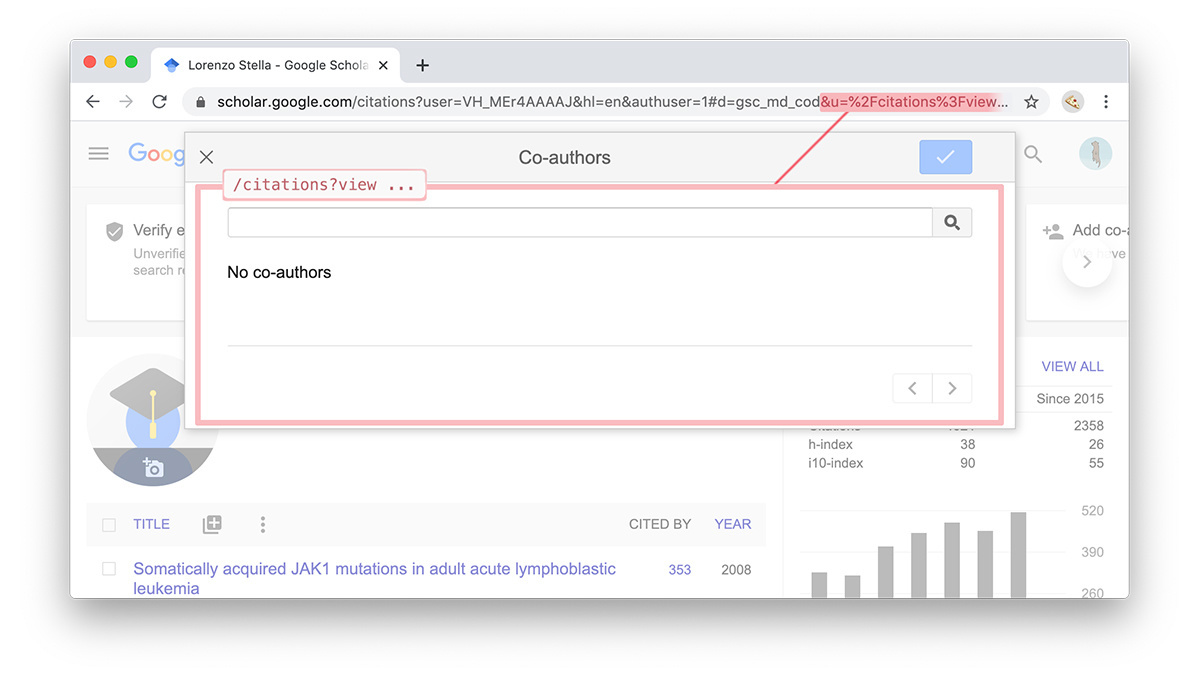The height and width of the screenshot is (675, 1200).
Task: Select the Lorenzo Stella - Google Scholar tab
Action: click(x=277, y=65)
